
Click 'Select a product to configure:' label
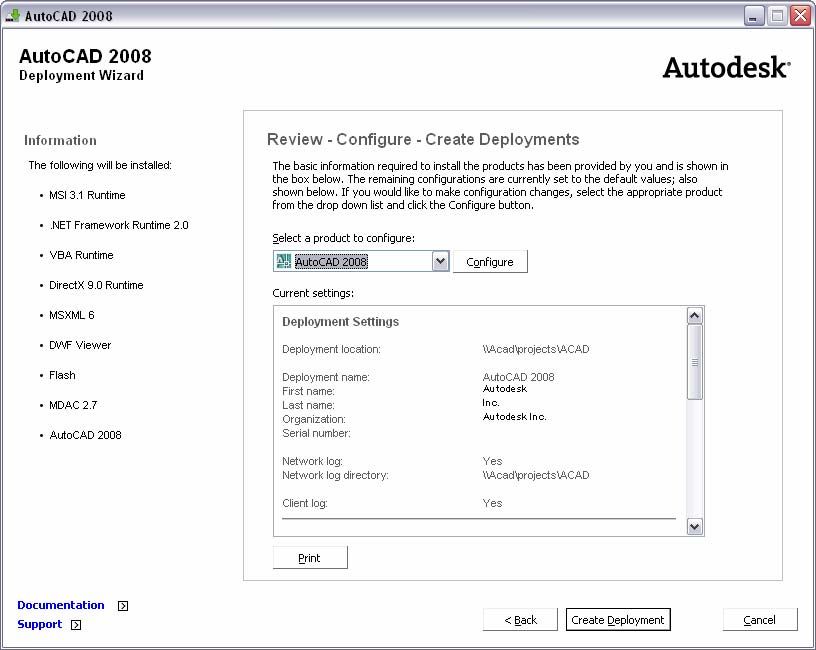[x=343, y=238]
